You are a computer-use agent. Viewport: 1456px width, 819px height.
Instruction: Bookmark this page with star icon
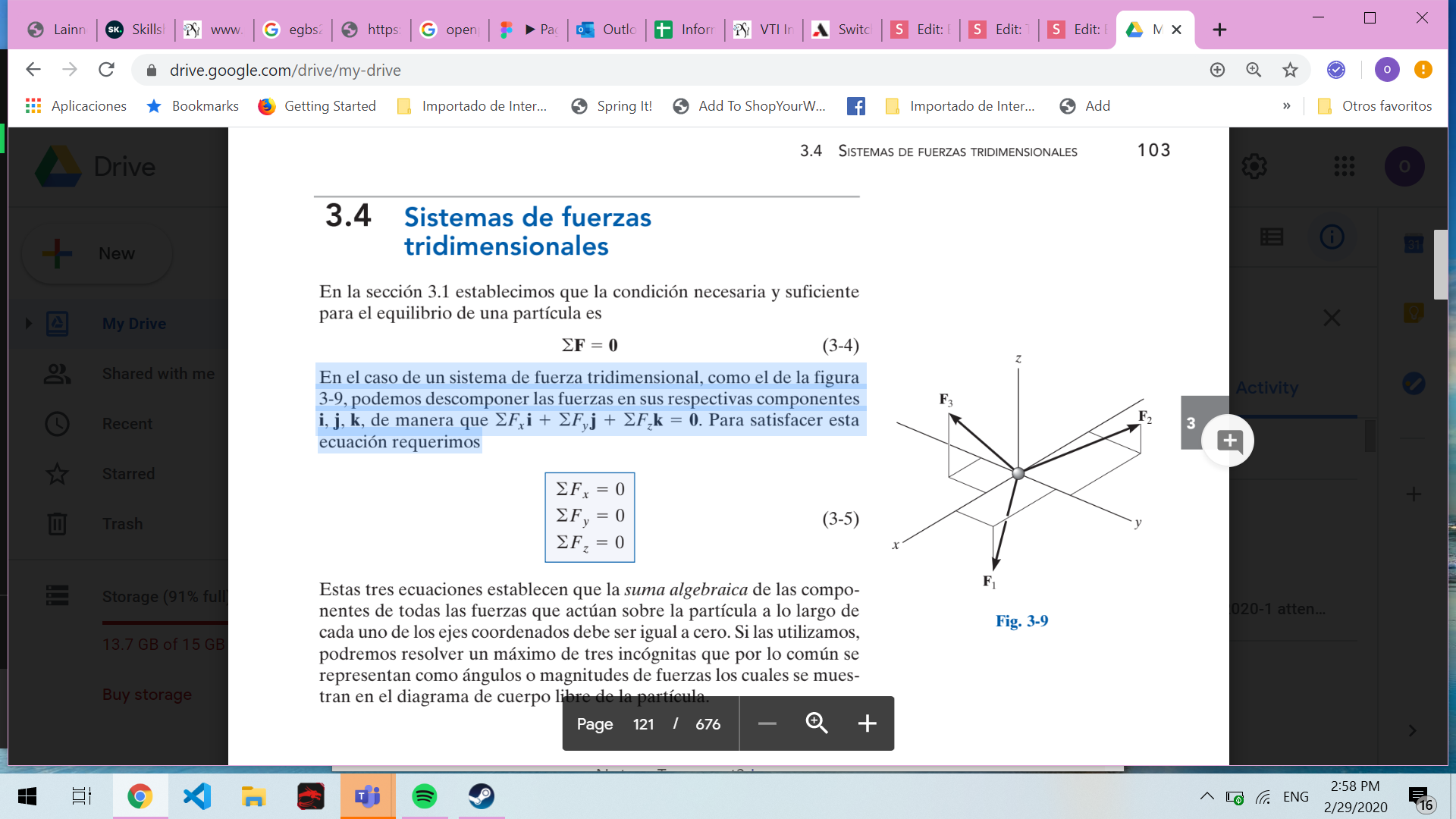point(1290,70)
